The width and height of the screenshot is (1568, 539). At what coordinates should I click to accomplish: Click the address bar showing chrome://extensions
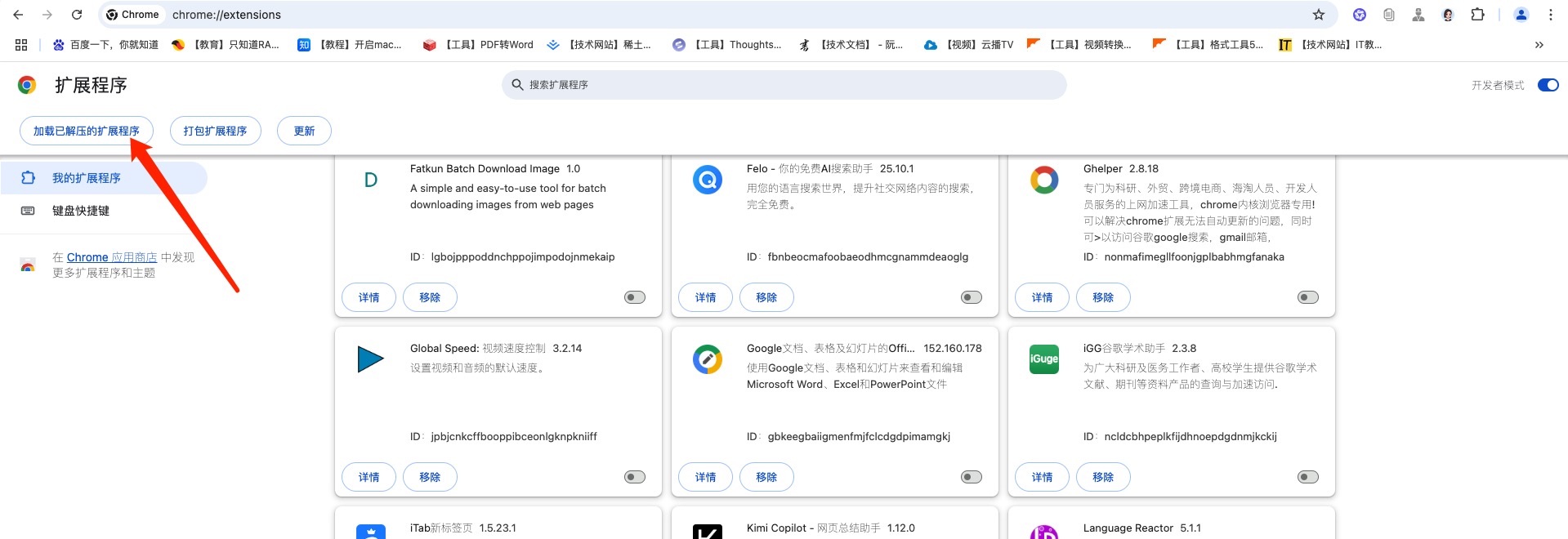coord(717,15)
